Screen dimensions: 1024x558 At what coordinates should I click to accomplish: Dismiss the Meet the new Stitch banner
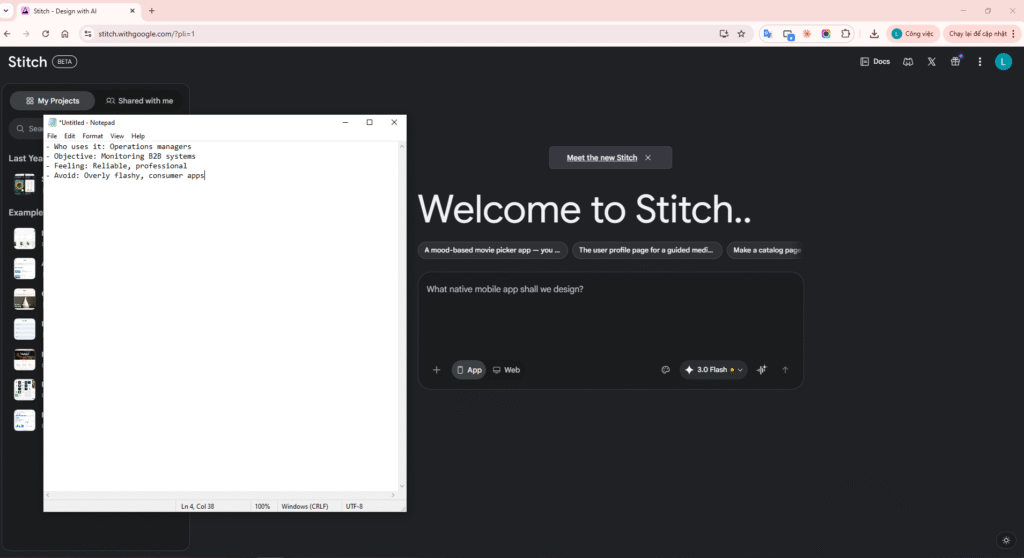pos(648,158)
